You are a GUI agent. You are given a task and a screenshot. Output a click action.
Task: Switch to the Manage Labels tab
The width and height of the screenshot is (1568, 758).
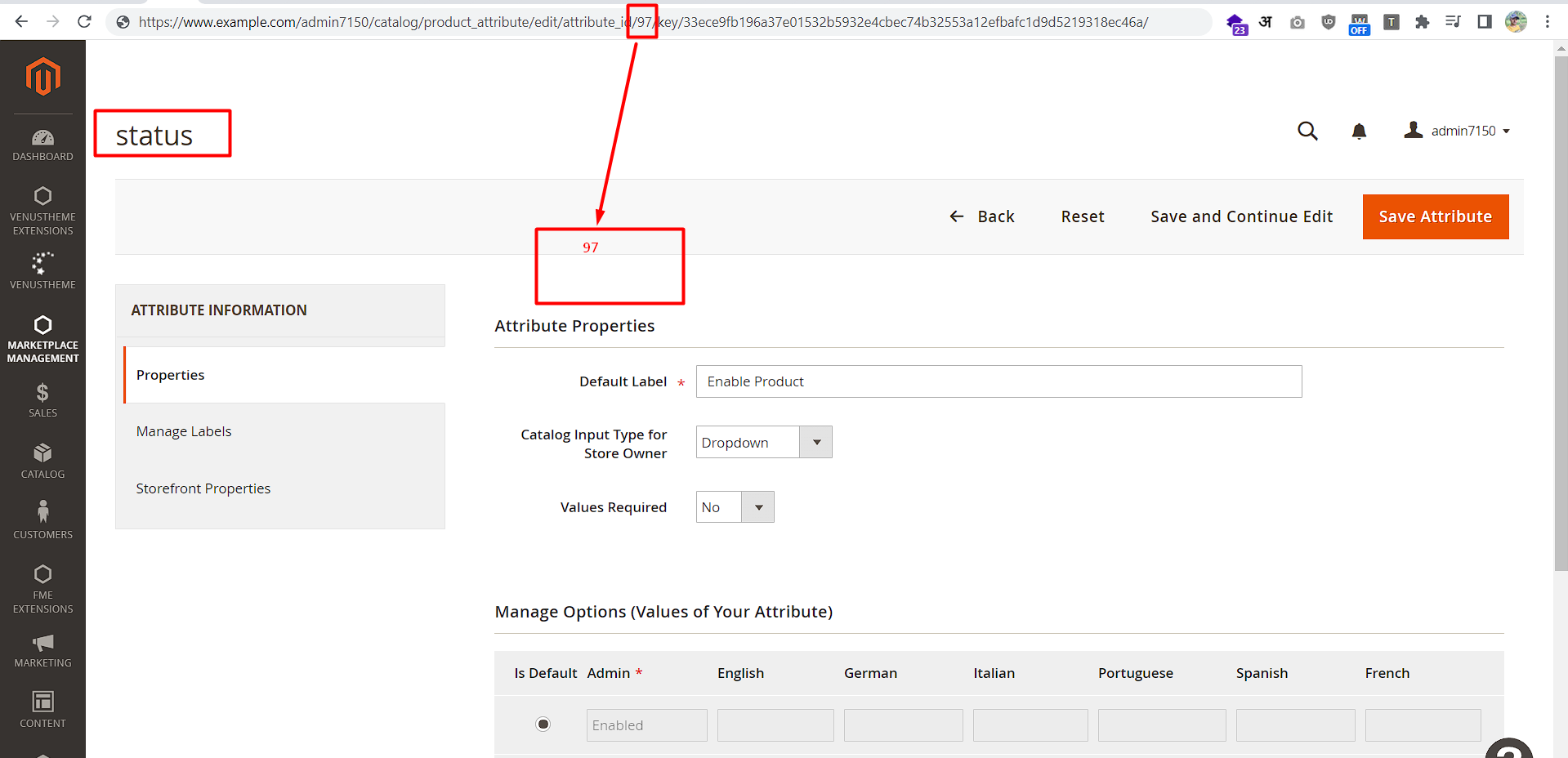(x=184, y=430)
